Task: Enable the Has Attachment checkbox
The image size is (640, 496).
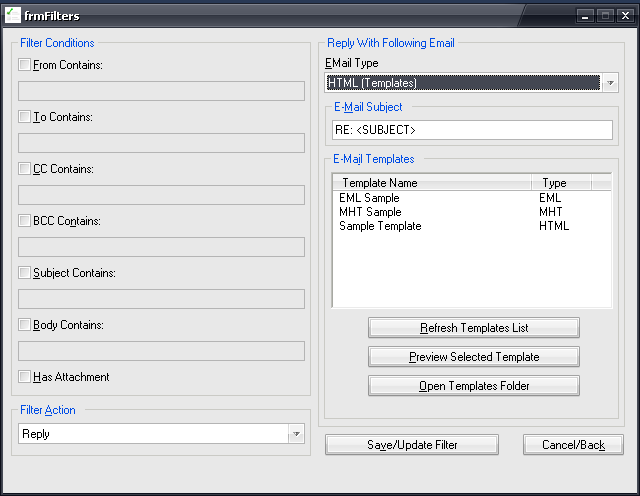Action: [25, 377]
